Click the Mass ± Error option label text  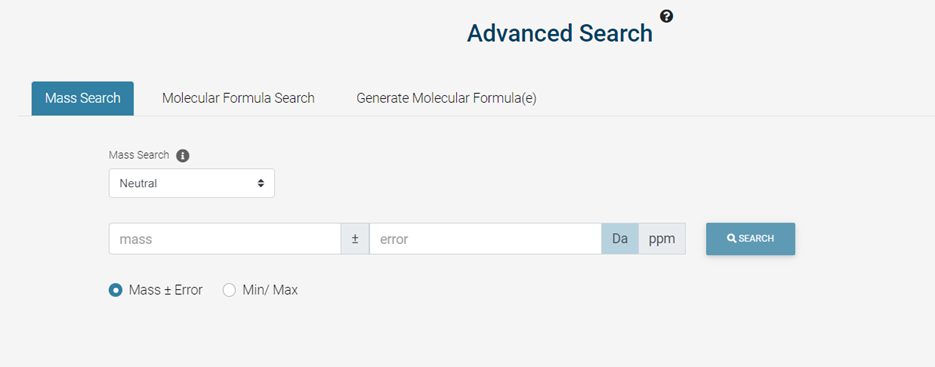tap(166, 291)
